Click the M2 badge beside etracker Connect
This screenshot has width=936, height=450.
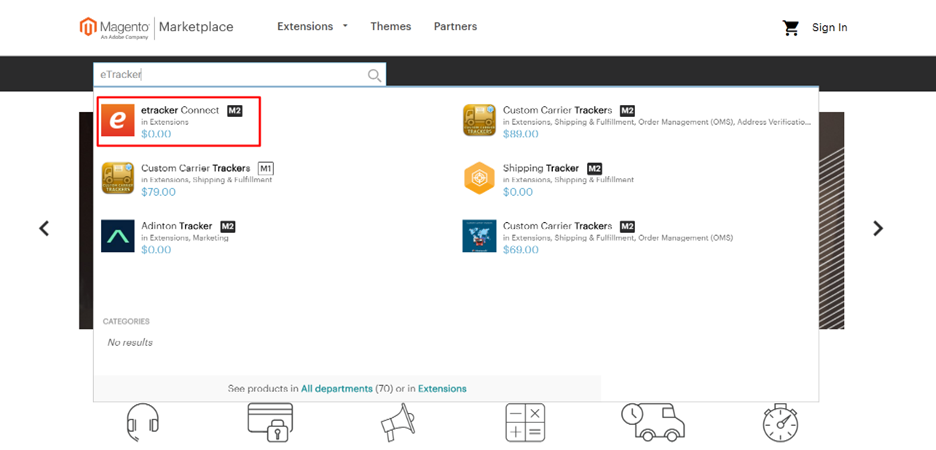(235, 111)
